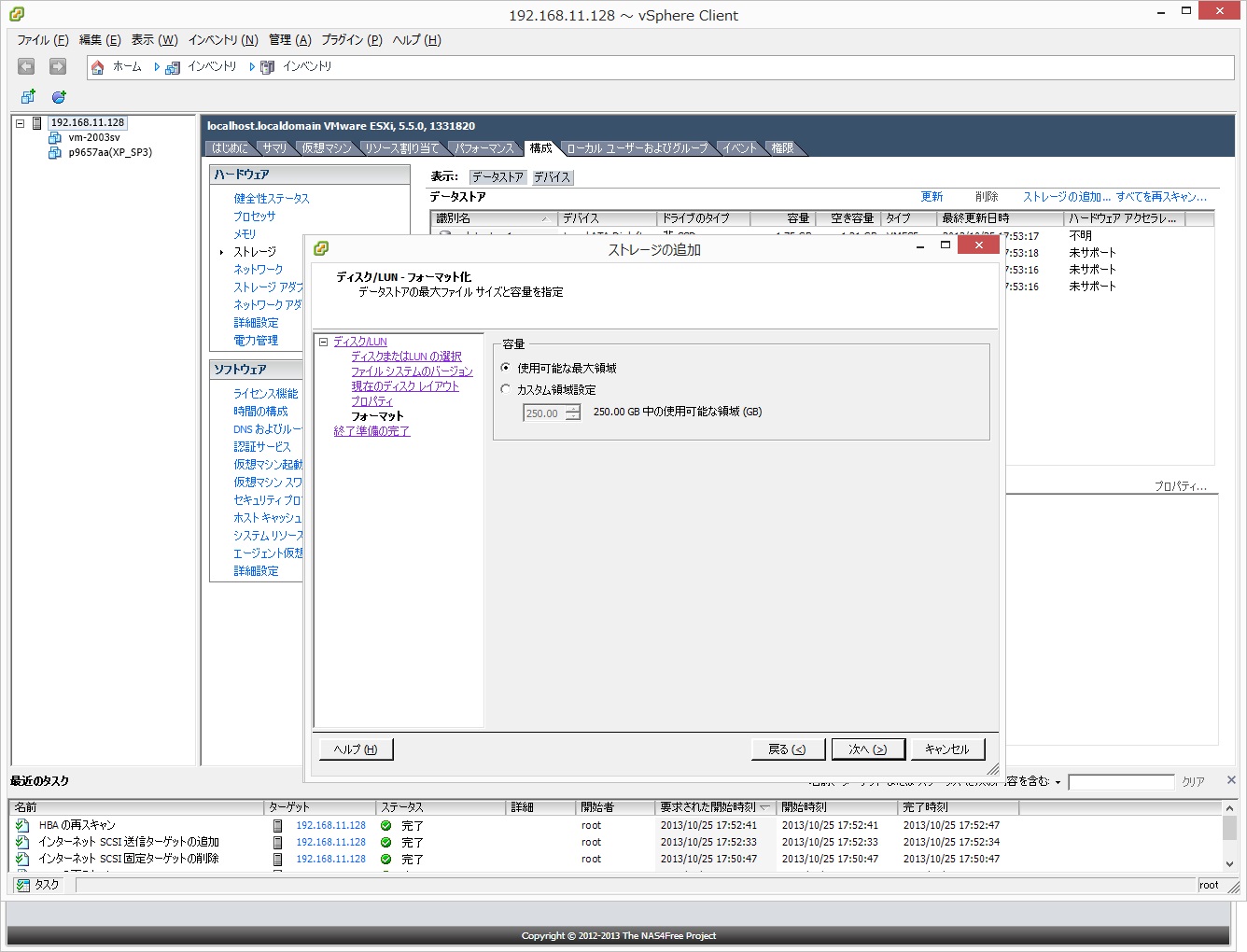Click the task icon for HBA の再スキャン

tap(22, 825)
